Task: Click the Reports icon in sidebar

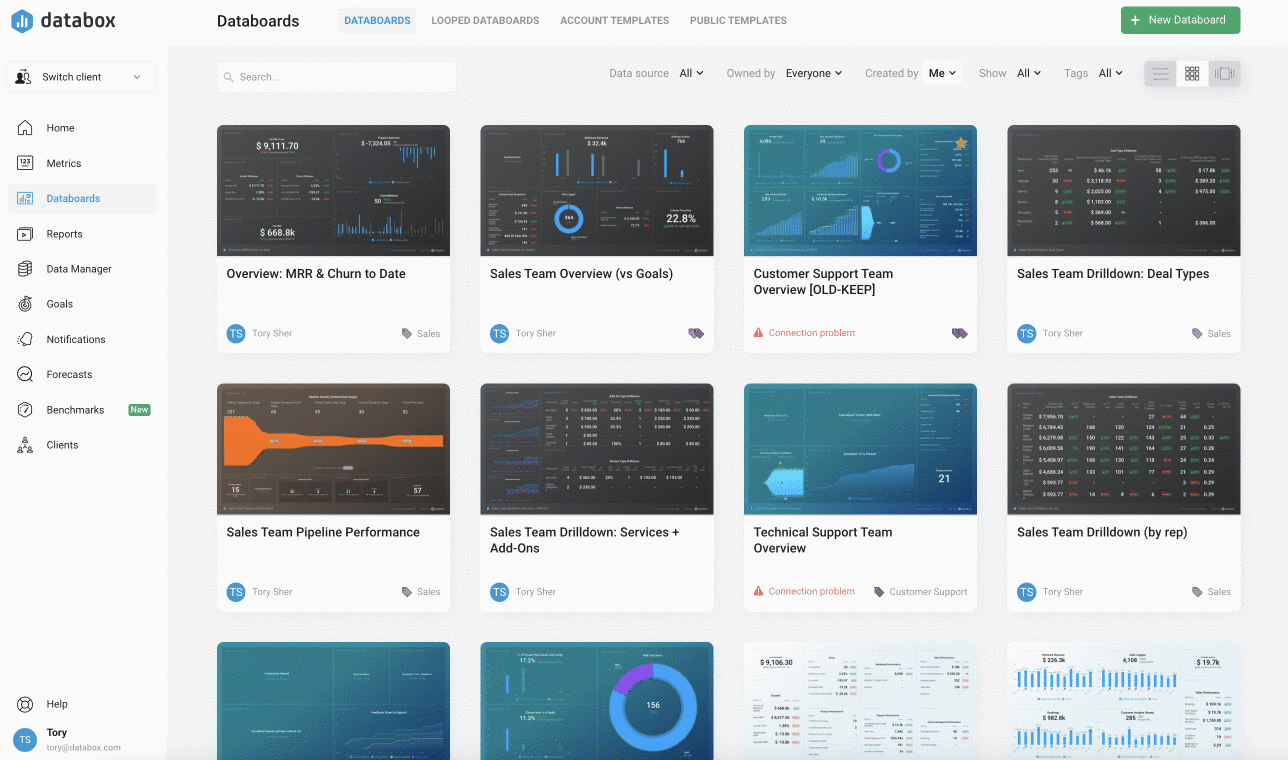Action: coord(25,234)
